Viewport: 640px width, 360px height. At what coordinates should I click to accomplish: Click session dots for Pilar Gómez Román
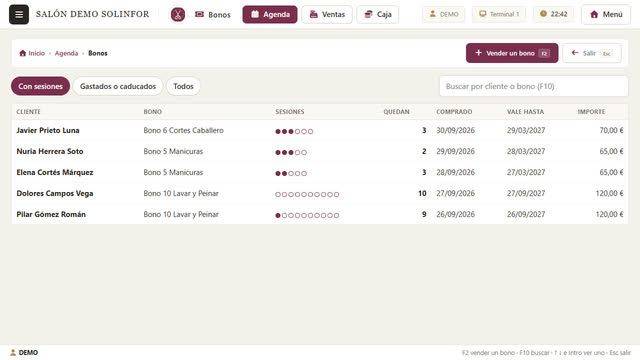coord(307,215)
